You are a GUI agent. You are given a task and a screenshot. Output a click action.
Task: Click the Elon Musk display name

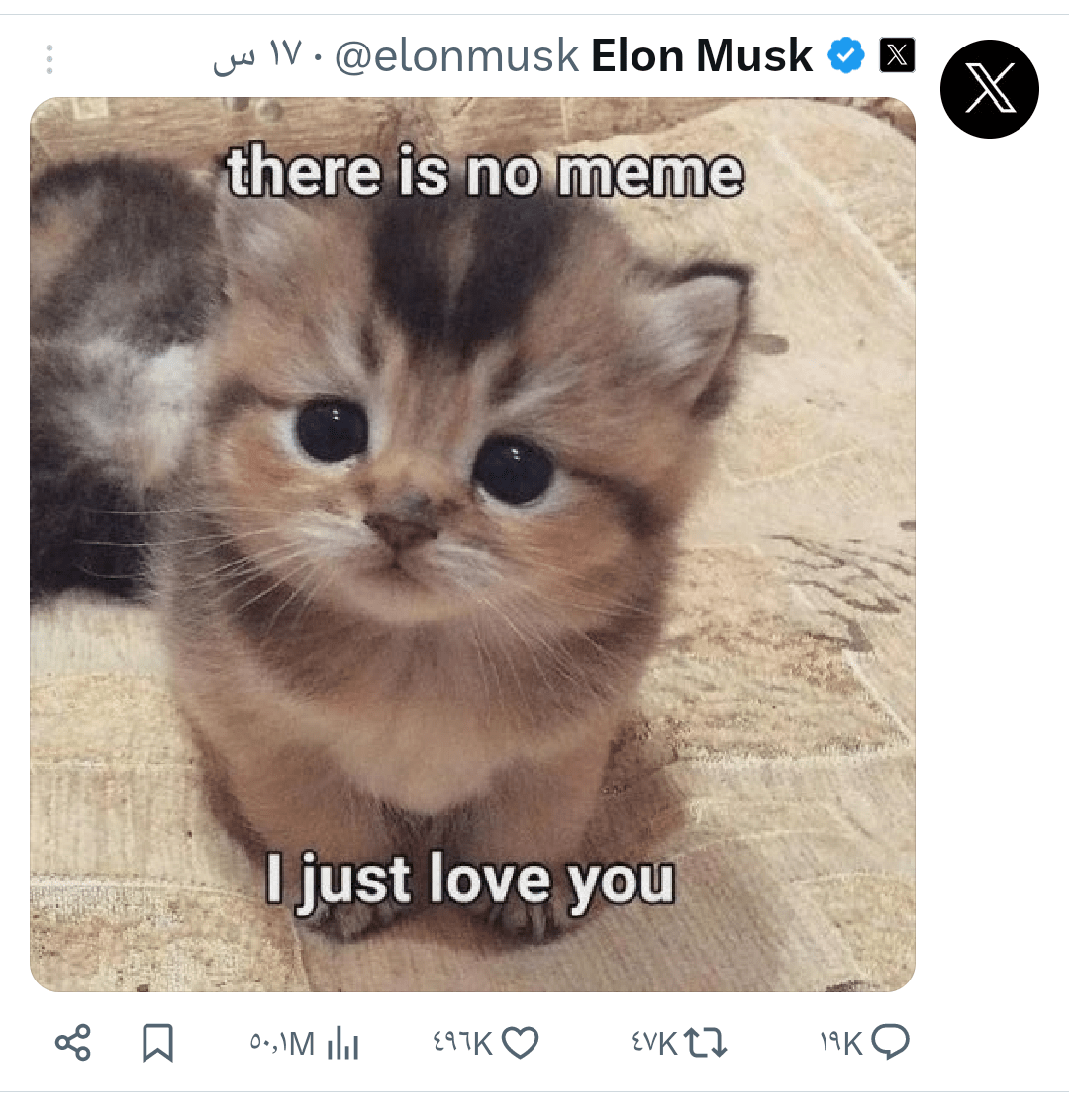click(x=701, y=56)
